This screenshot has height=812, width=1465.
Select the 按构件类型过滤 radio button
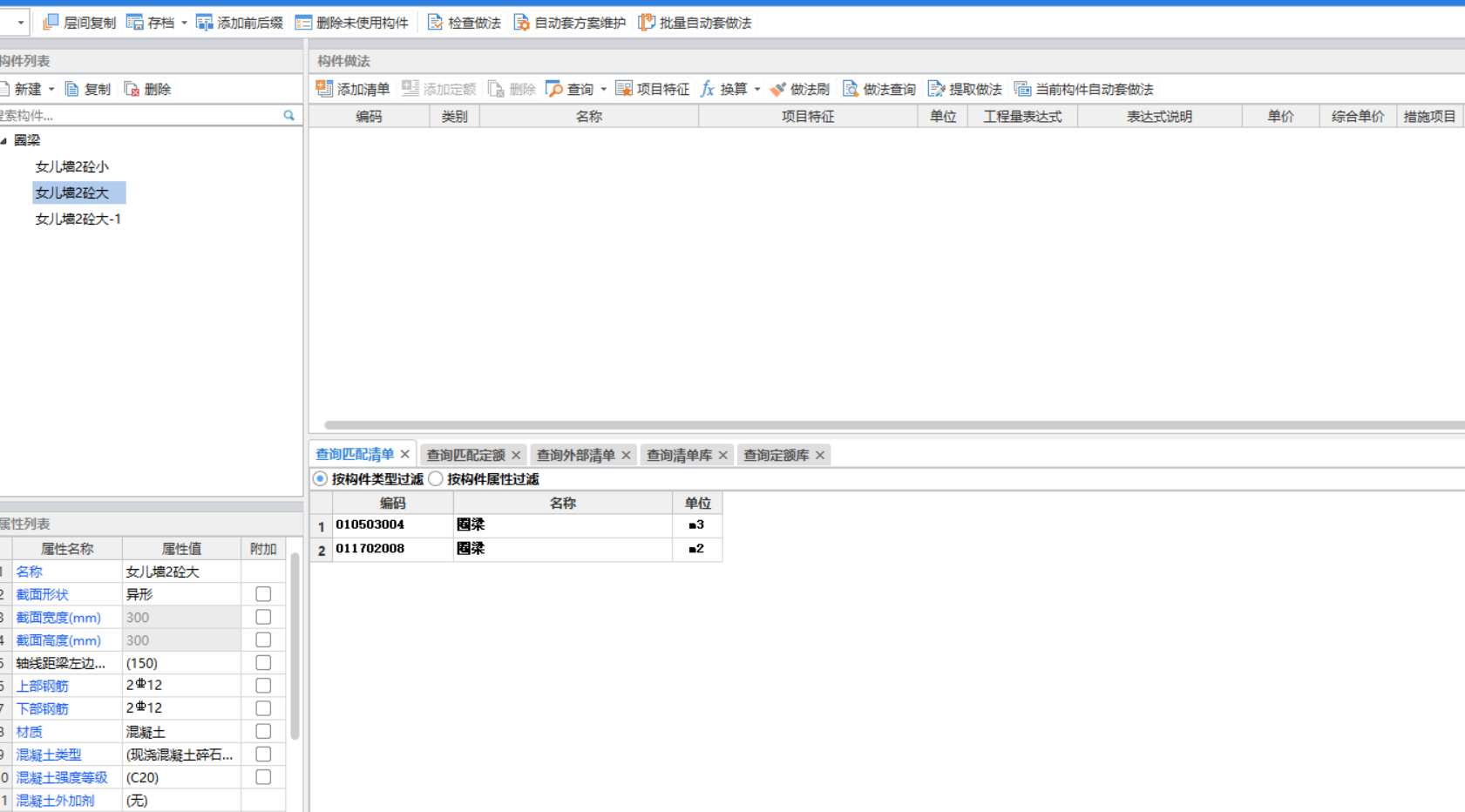(321, 479)
